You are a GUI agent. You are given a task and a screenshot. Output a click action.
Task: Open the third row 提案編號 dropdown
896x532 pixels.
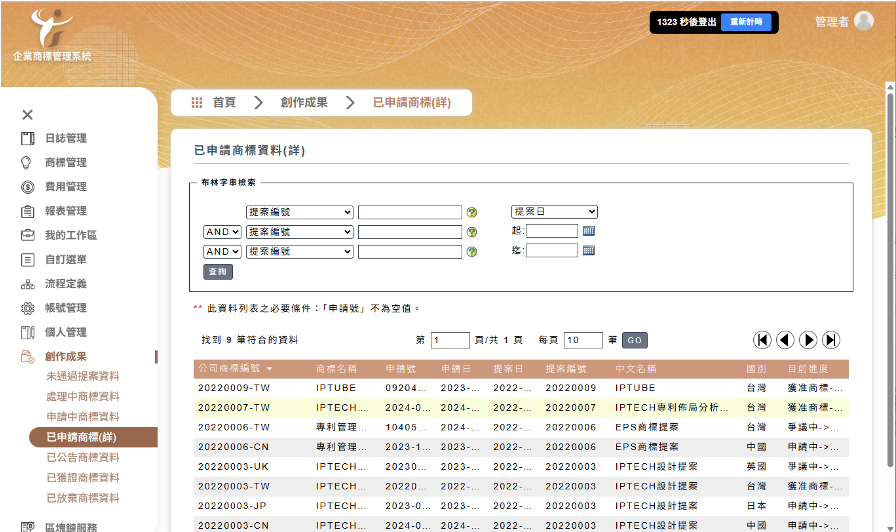pos(299,252)
